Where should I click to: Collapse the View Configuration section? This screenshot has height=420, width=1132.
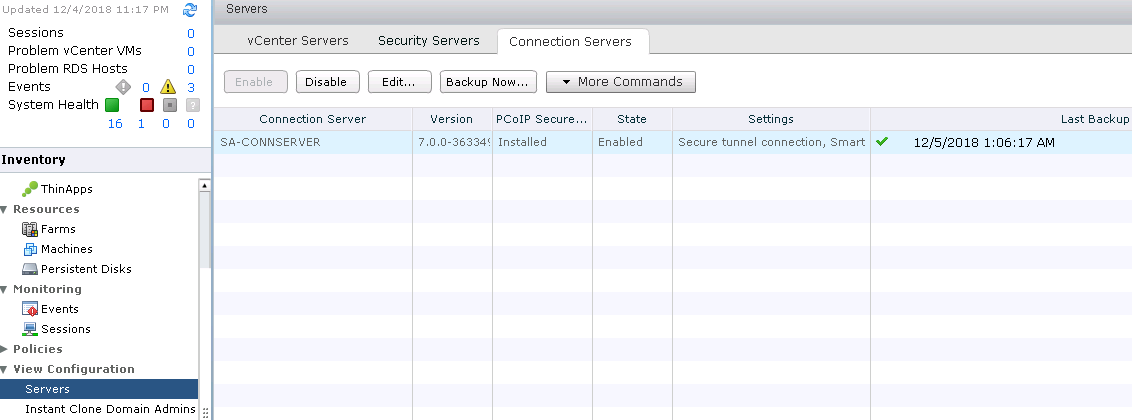[5, 369]
